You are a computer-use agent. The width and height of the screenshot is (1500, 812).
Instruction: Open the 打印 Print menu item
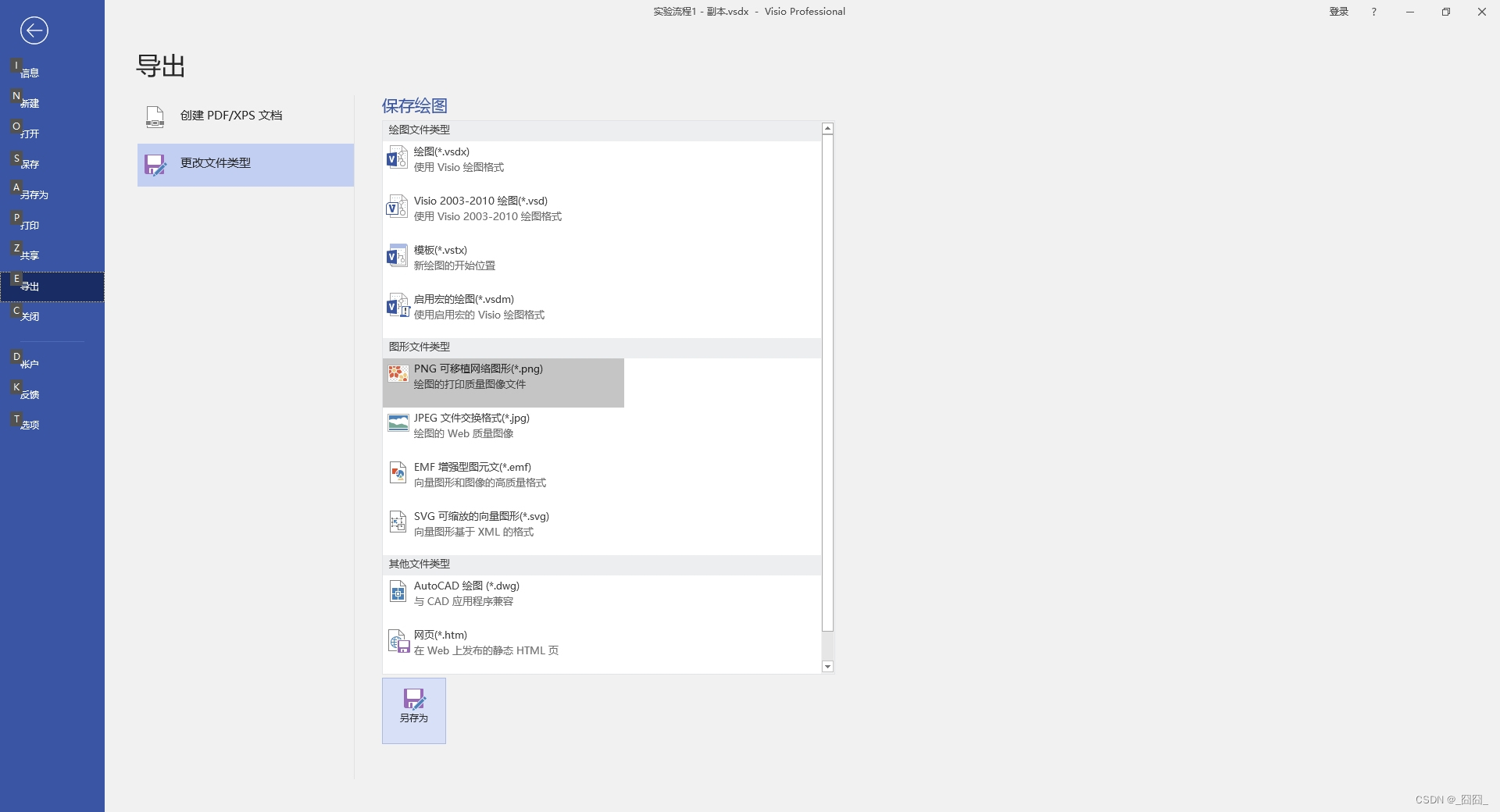pos(52,225)
